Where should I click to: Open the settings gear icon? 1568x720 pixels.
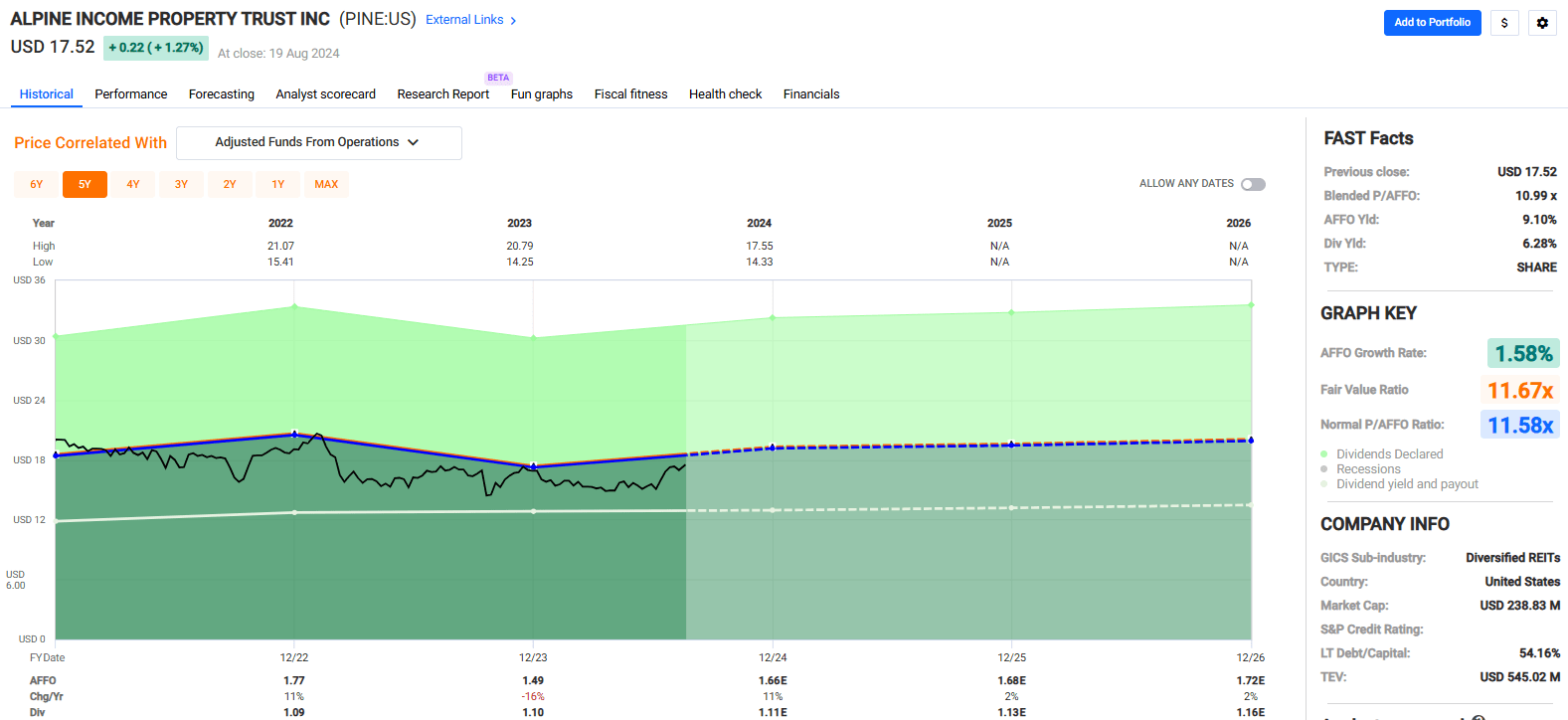1542,23
